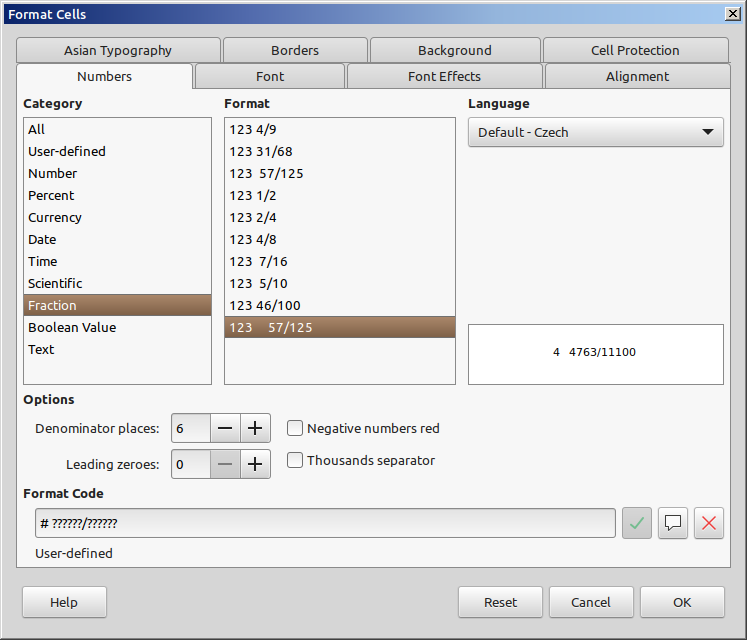Select the Currency category
Viewport: 747px width, 640px height.
117,217
